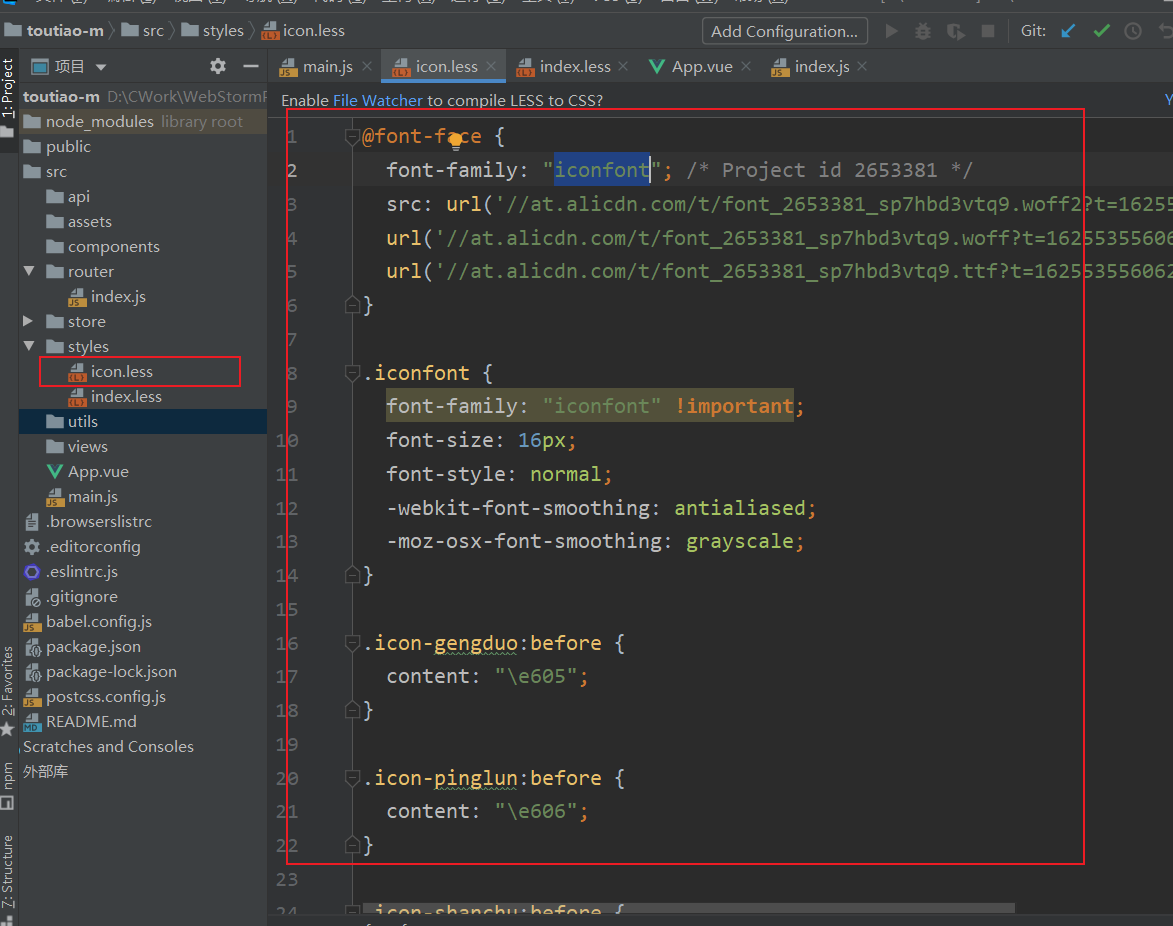Viewport: 1173px width, 926px height.
Task: Run with coverage icon
Action: click(955, 31)
